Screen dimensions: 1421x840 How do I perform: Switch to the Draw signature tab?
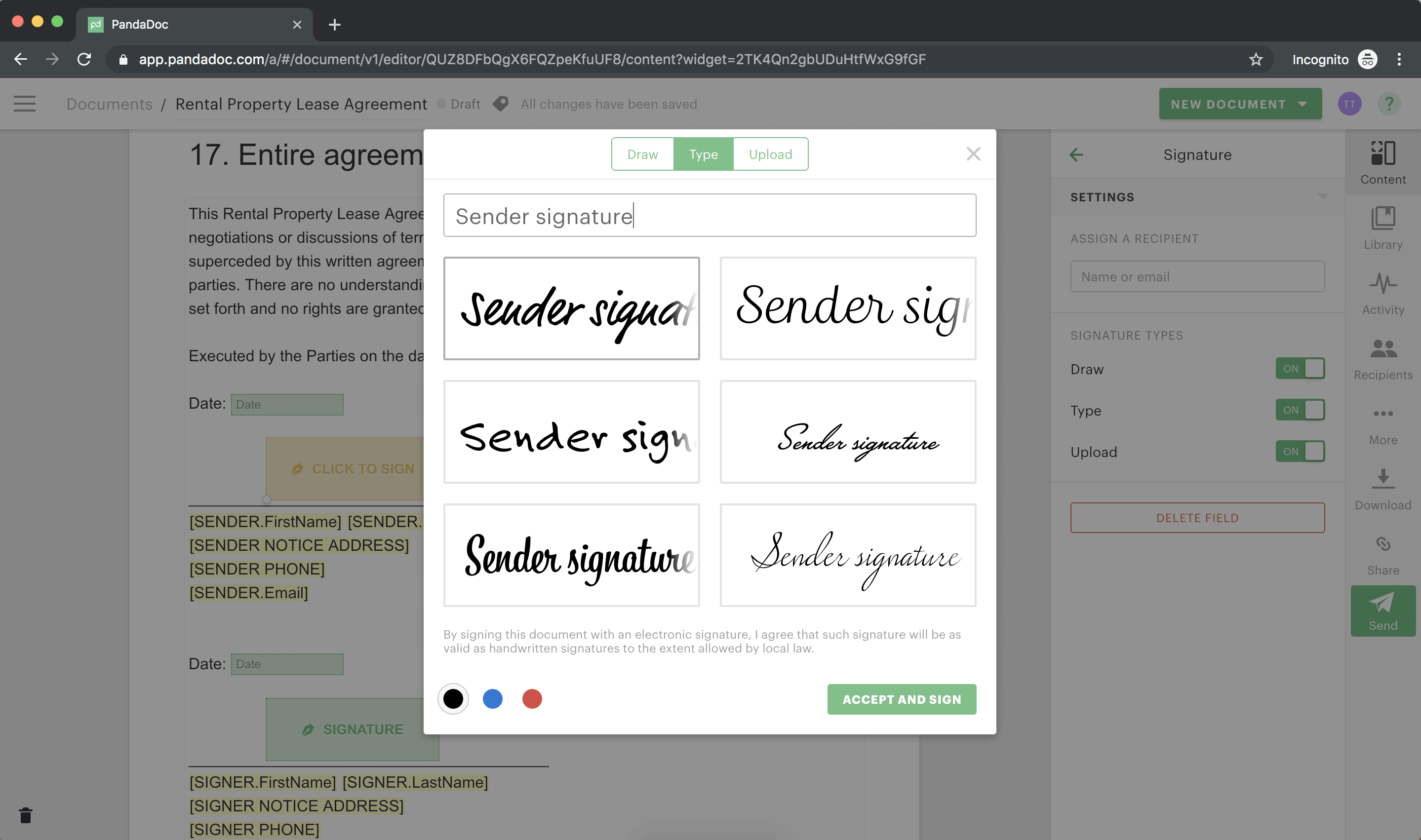(x=641, y=154)
